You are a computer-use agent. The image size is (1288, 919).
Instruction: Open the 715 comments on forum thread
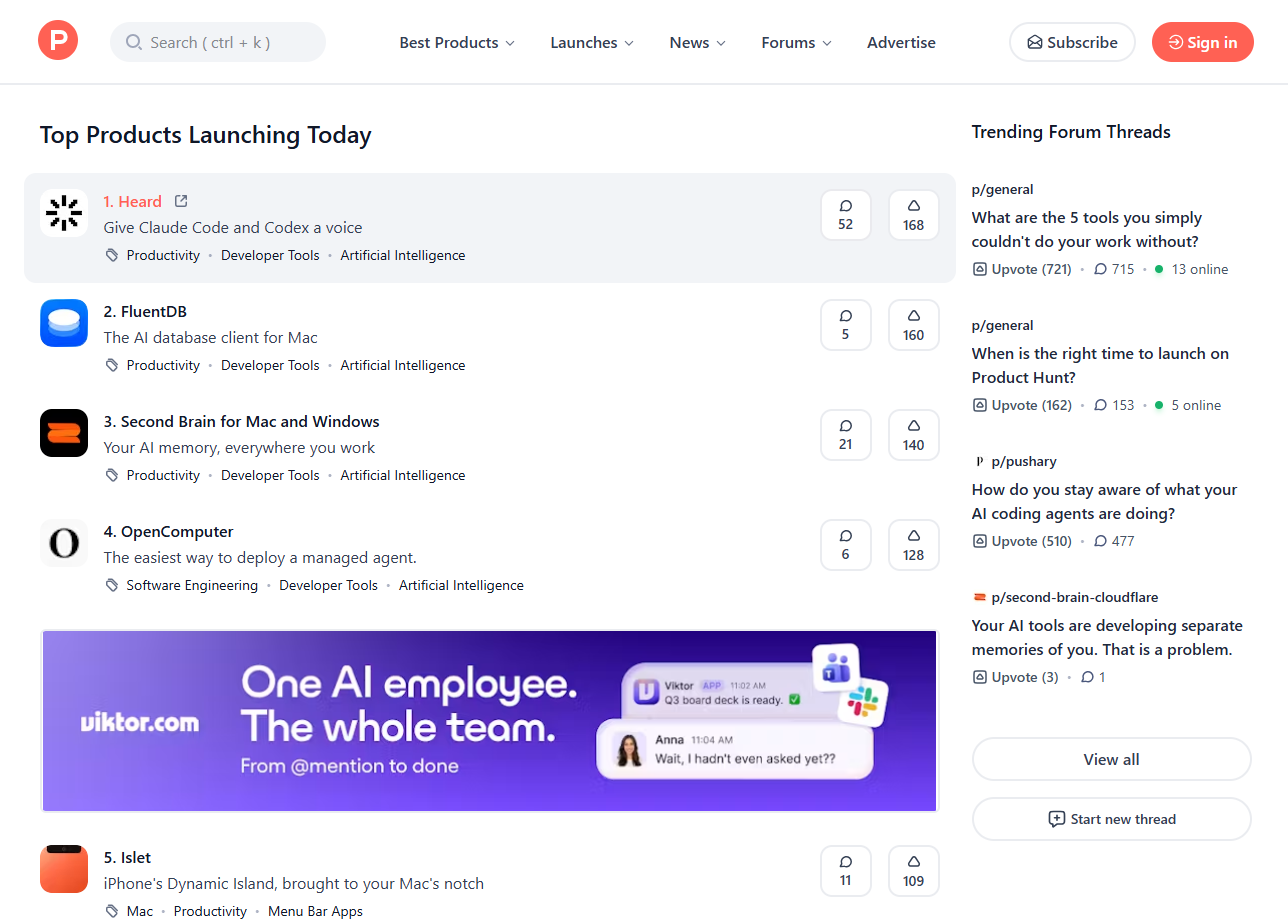1114,269
